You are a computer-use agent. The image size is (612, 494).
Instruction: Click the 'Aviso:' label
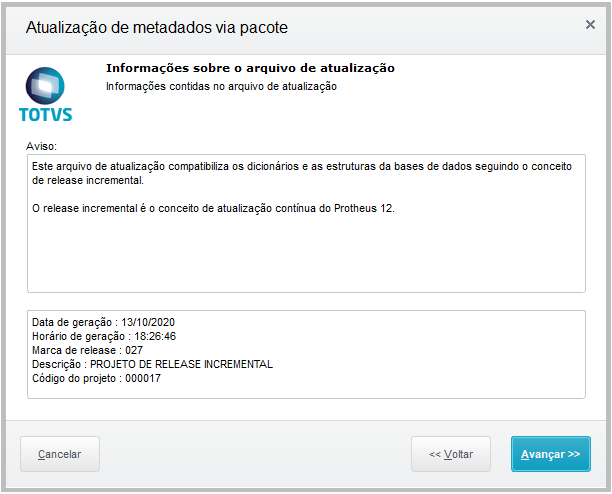tap(41, 146)
